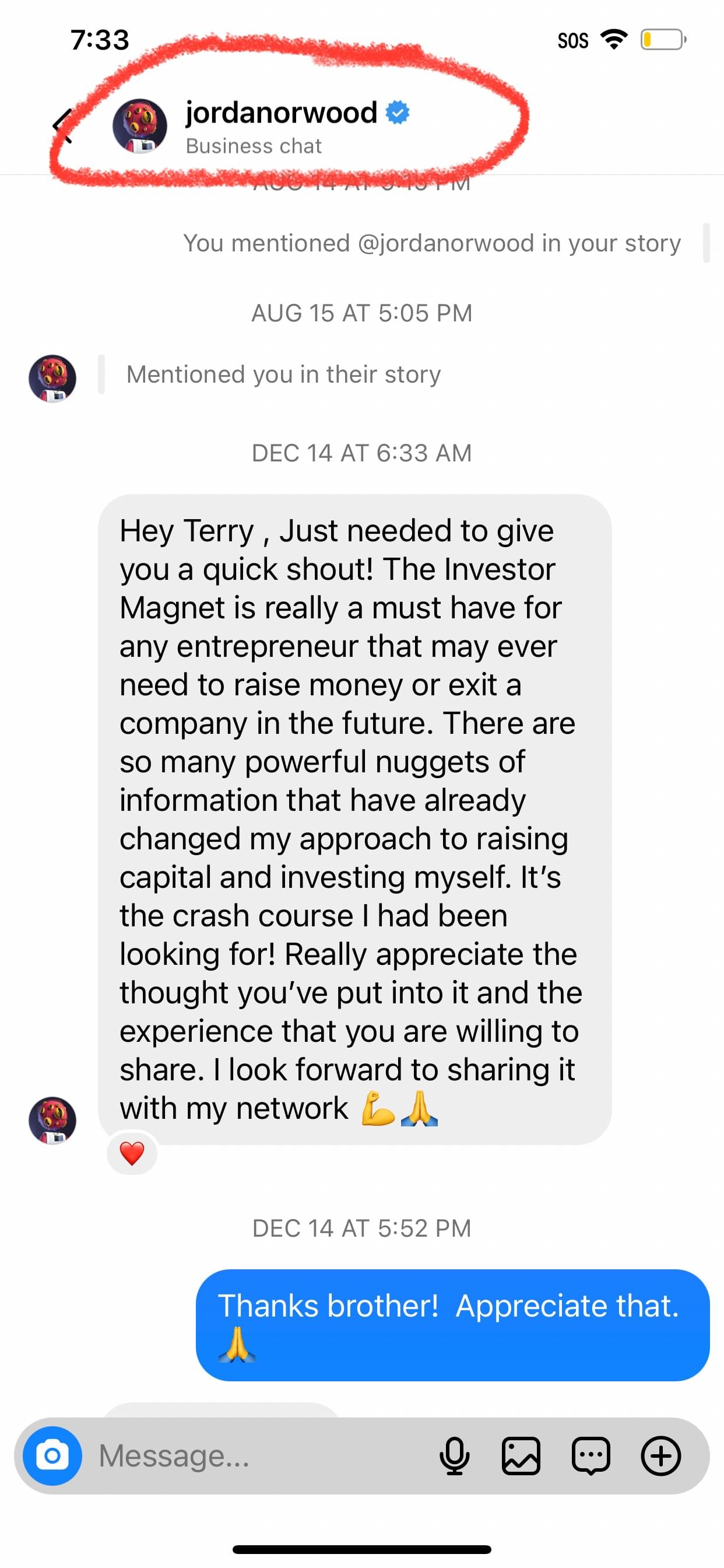Viewport: 724px width, 1568px height.
Task: Open the photo gallery picker icon
Action: coord(521,1455)
